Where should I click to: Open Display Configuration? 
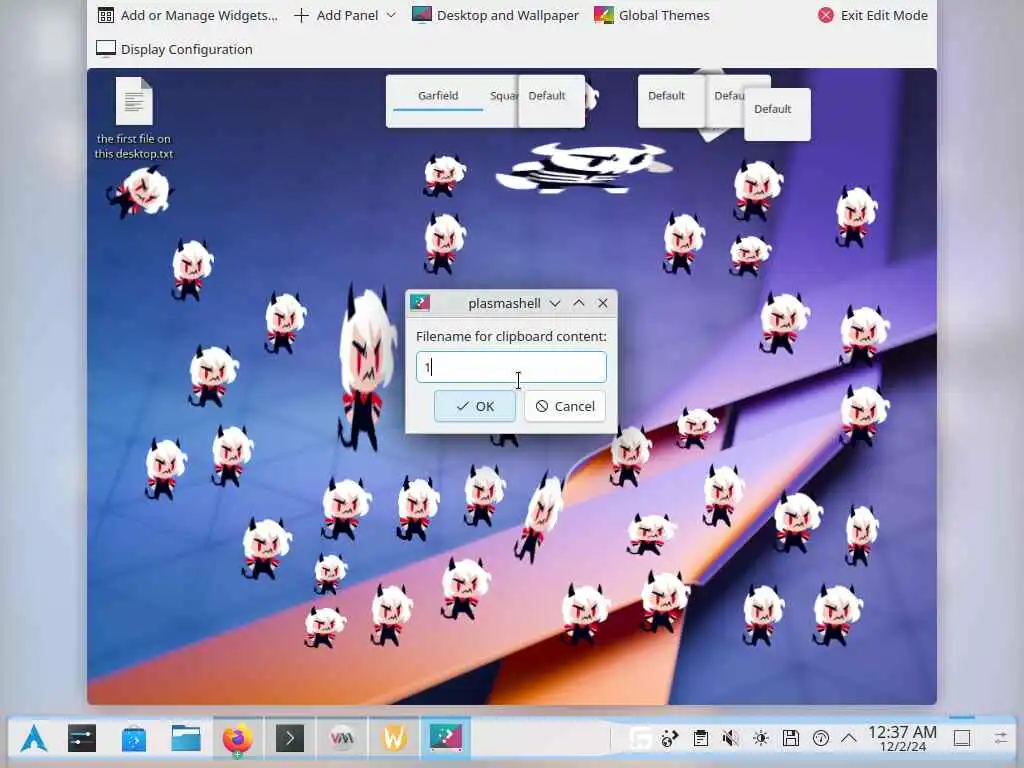[x=174, y=49]
